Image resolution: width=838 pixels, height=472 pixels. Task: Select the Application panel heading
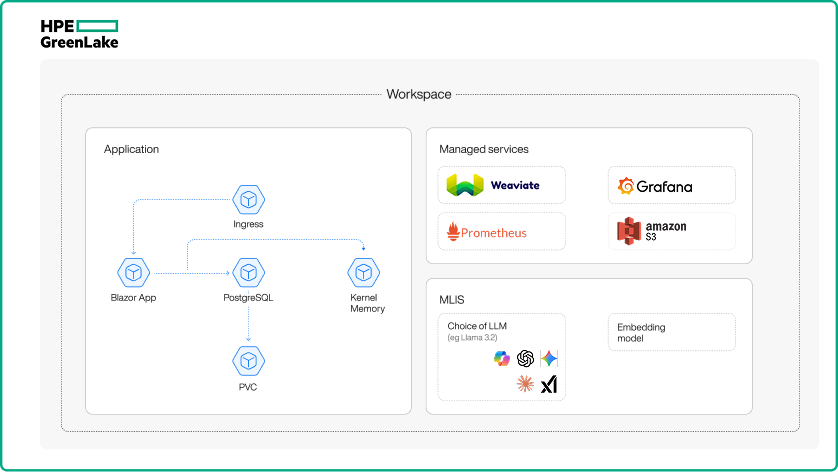coord(131,149)
